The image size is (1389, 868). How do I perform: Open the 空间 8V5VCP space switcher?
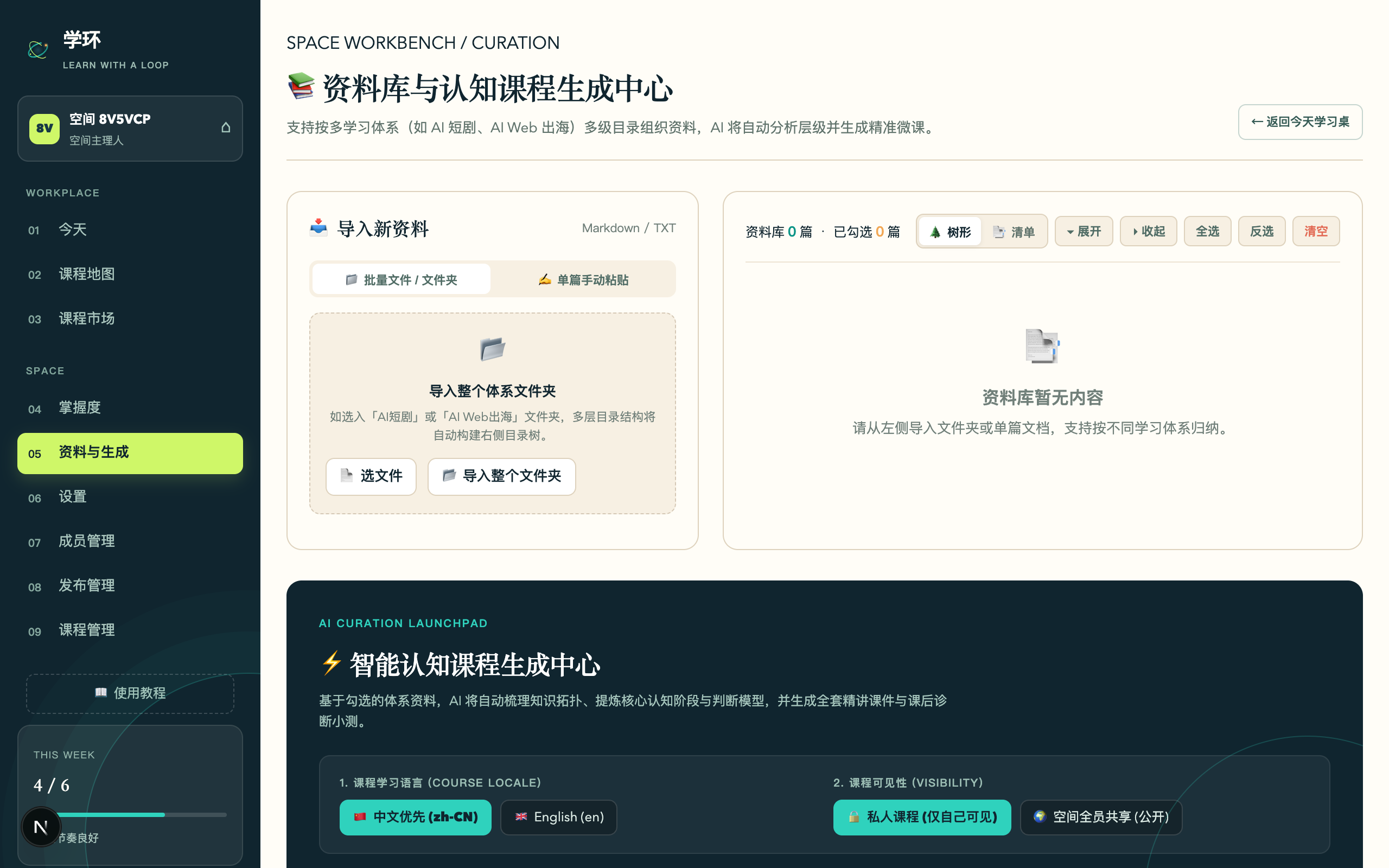[x=130, y=129]
